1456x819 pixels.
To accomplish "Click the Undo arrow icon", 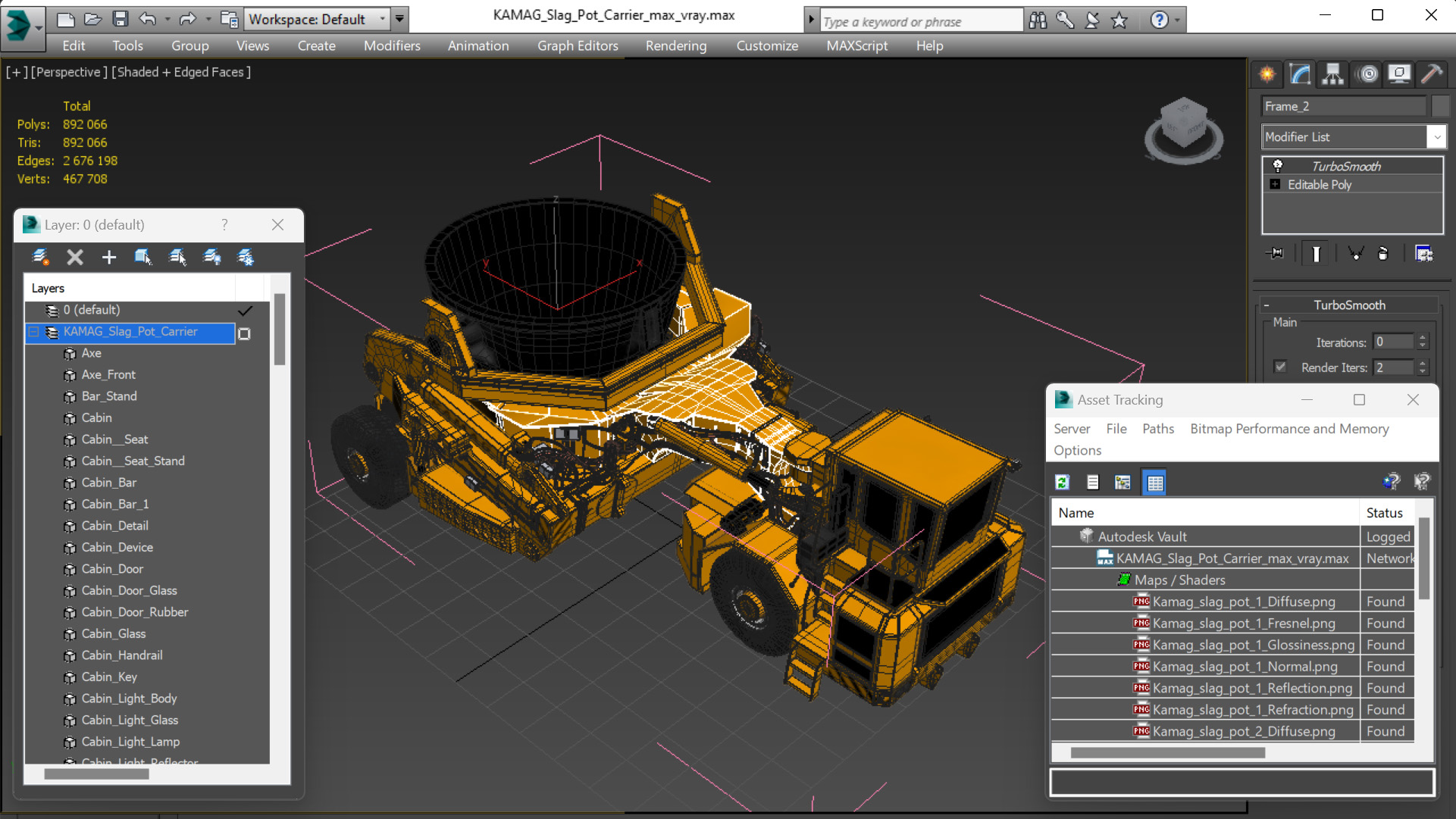I will [148, 20].
